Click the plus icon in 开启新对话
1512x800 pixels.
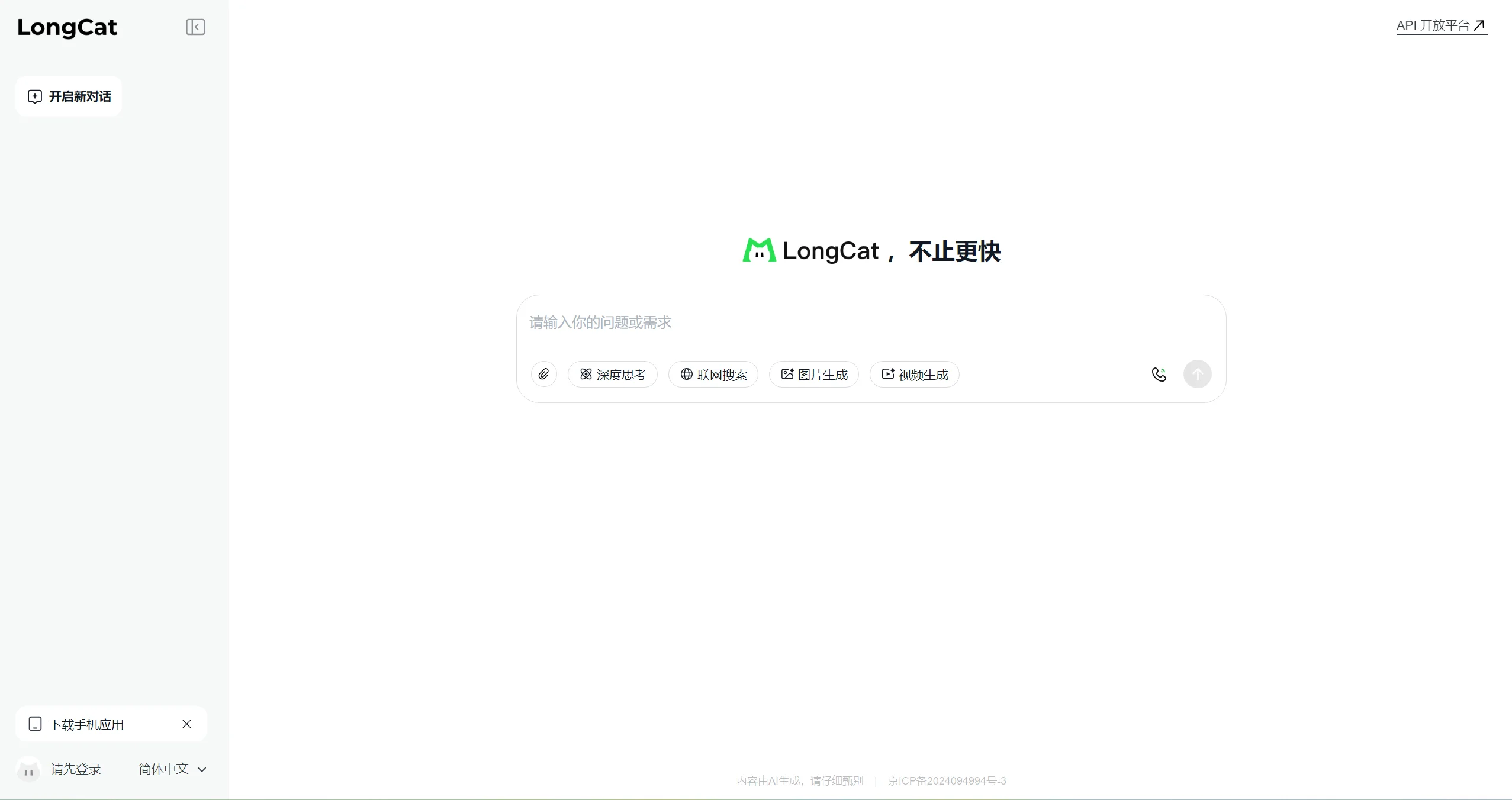(x=35, y=96)
